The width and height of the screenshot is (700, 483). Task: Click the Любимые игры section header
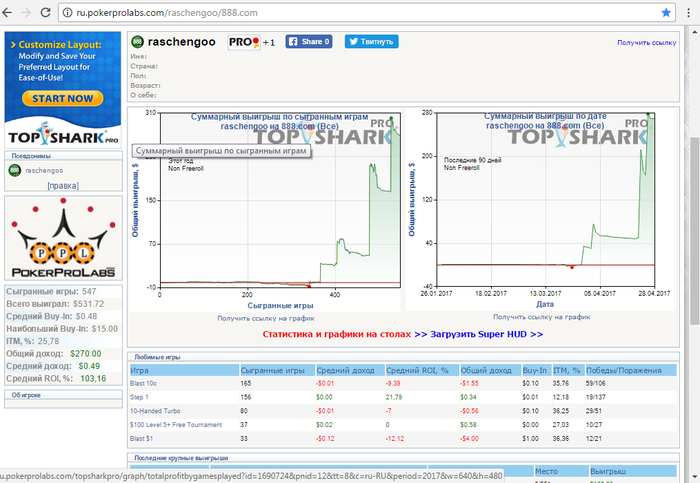coord(403,357)
